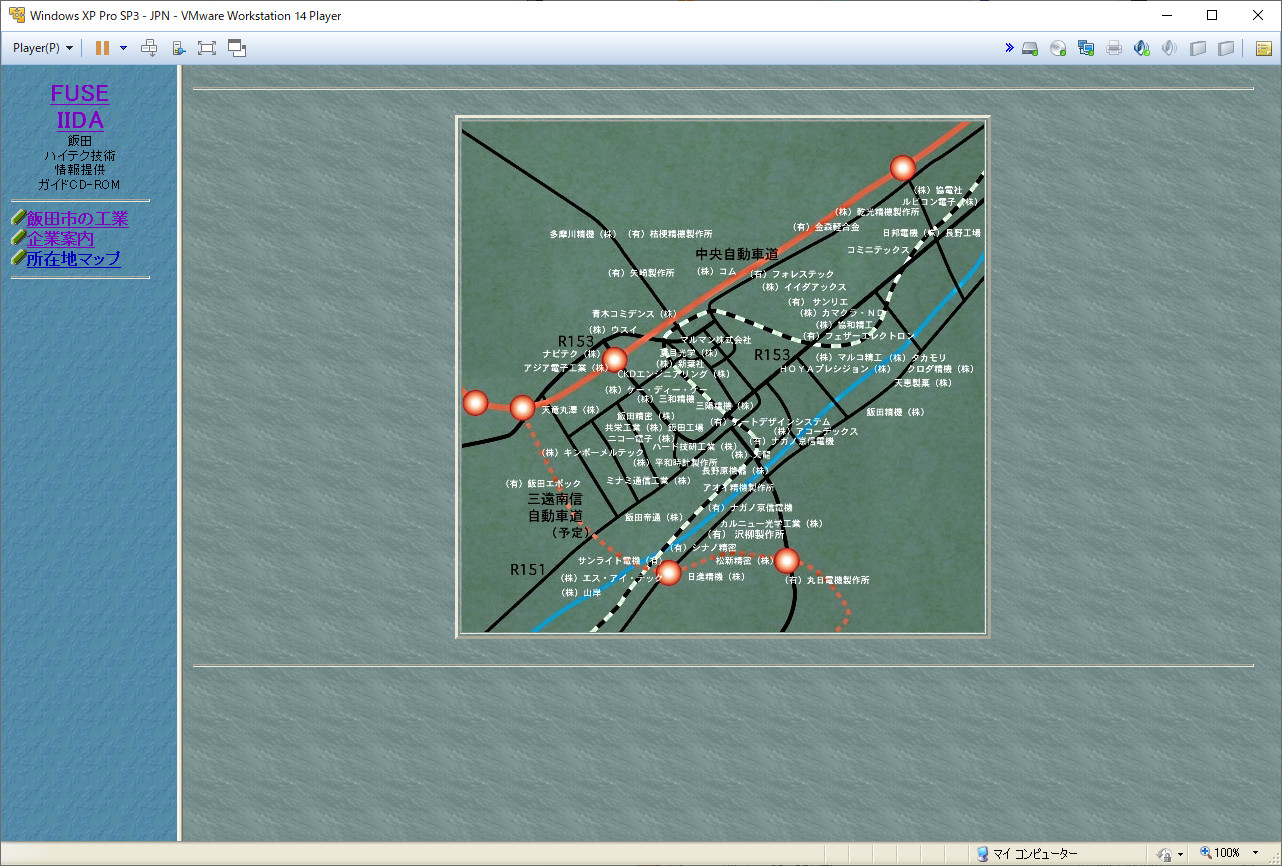Open the zoom level dropdown arrow
The height and width of the screenshot is (866, 1282).
1255,853
